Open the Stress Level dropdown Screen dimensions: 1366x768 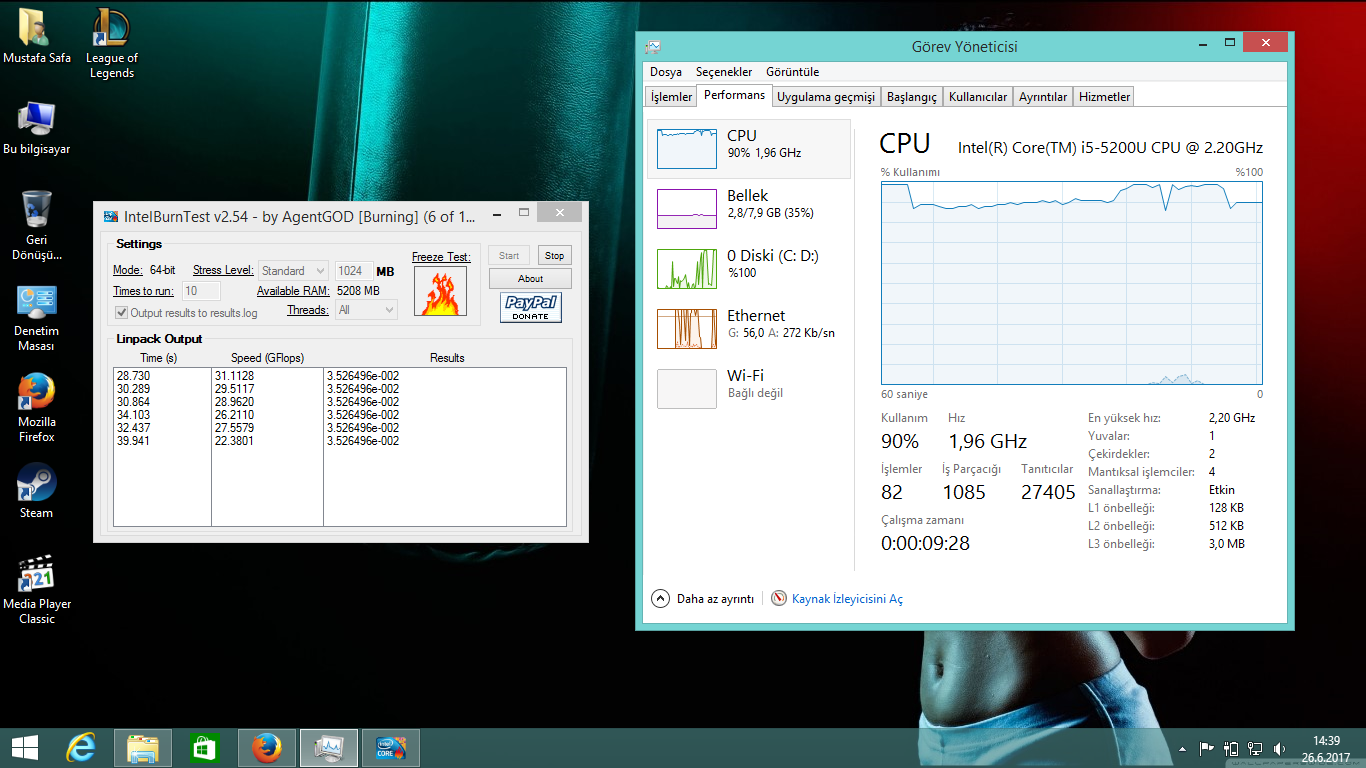[293, 271]
